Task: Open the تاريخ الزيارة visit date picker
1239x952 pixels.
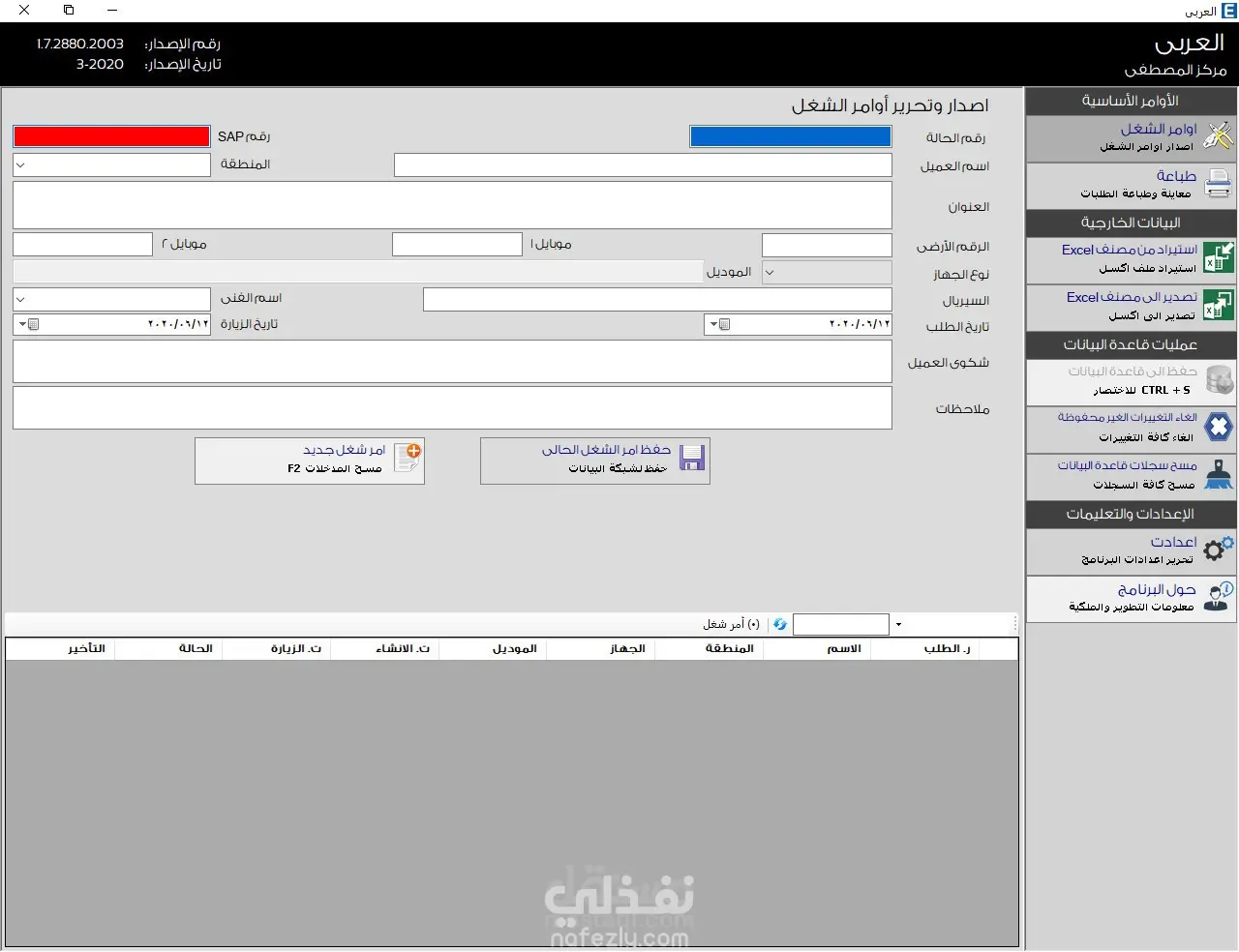Action: pos(27,324)
